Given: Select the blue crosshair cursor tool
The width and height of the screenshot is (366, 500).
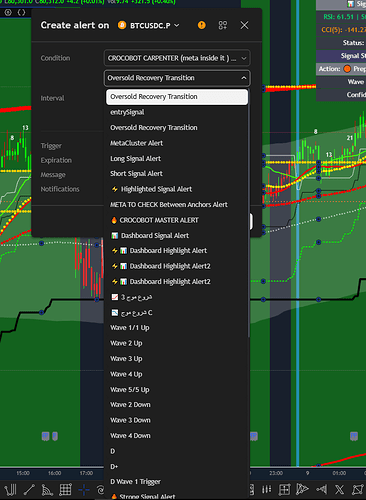Looking at the screenshot, I should tap(84, 490).
